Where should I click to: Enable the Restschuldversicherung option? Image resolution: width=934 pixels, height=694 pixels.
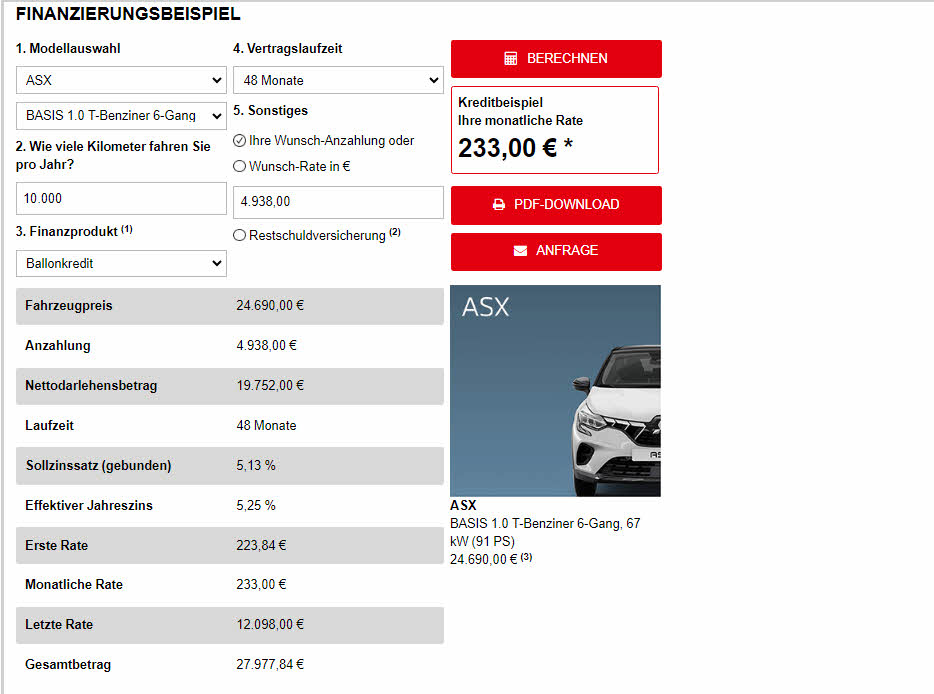point(239,235)
